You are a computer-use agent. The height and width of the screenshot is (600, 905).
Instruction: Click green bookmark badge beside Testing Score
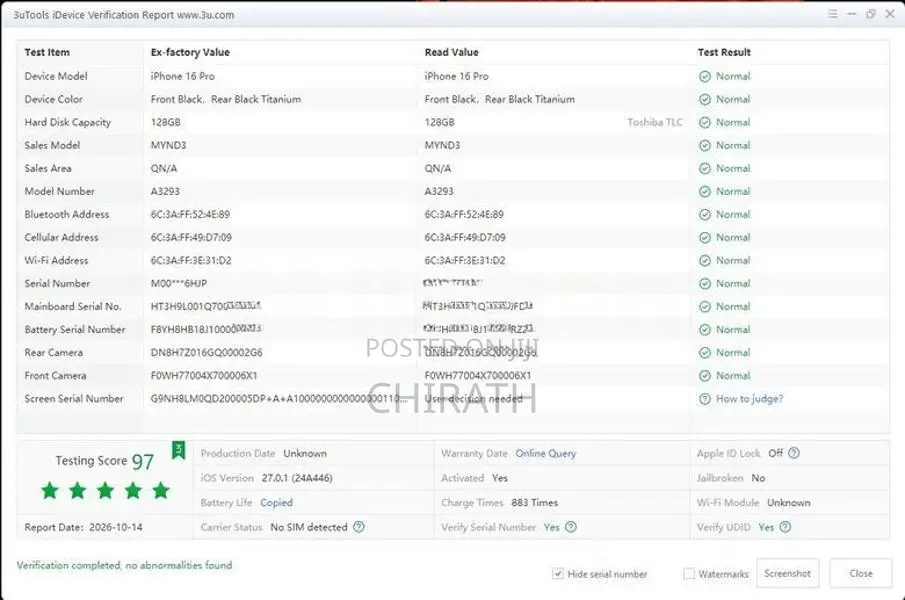point(178,450)
